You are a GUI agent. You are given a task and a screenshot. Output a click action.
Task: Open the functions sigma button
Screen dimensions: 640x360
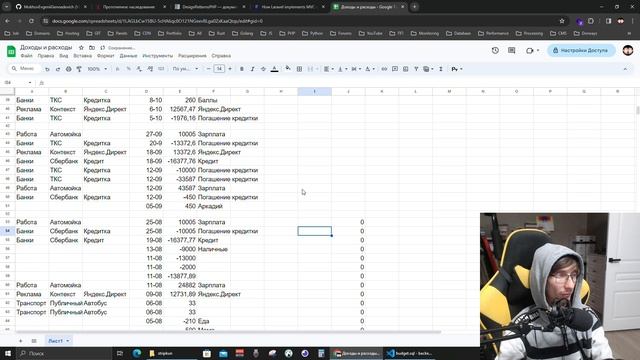[x=441, y=69]
